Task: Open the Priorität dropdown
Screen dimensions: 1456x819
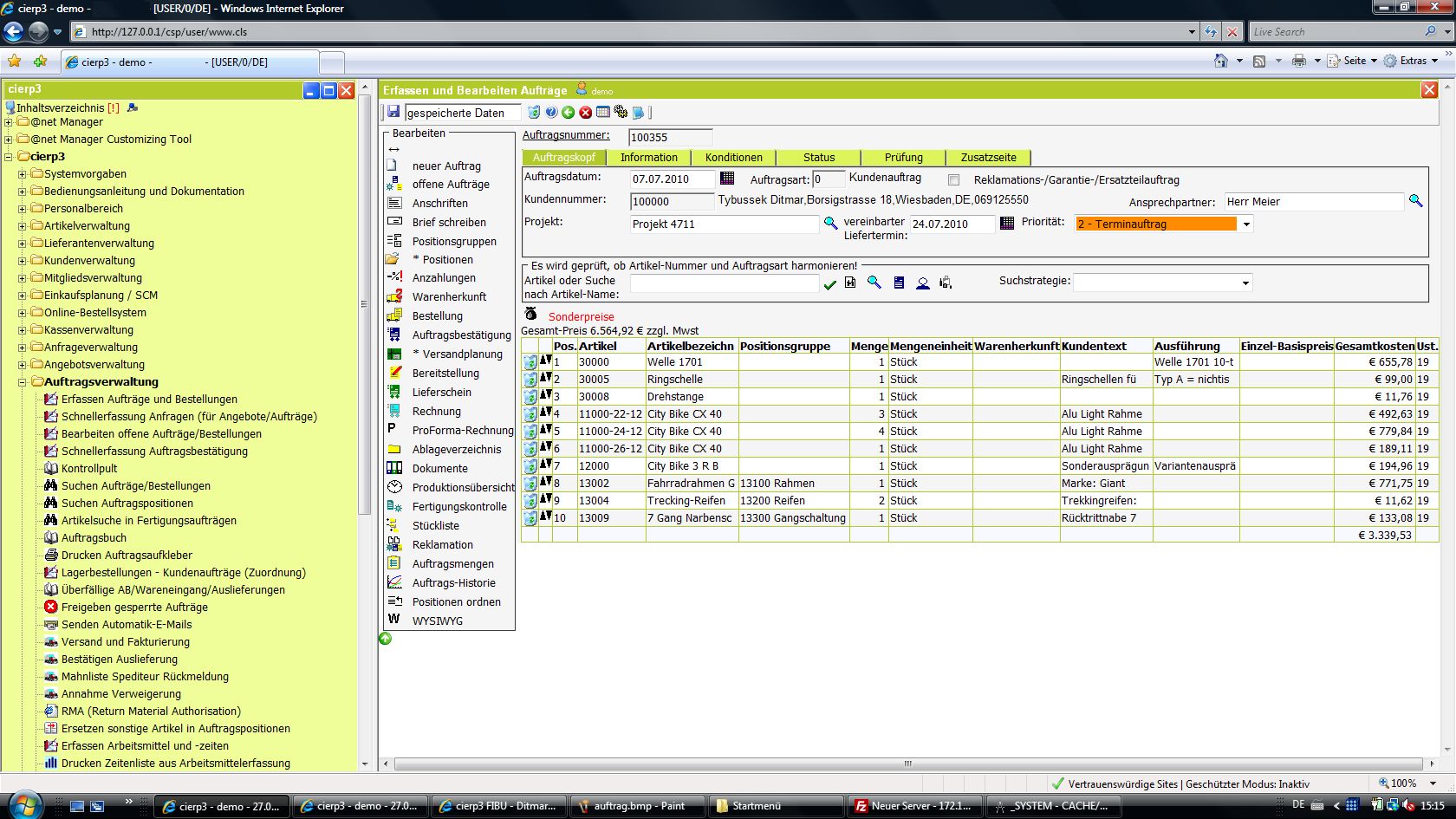Action: click(x=1246, y=224)
